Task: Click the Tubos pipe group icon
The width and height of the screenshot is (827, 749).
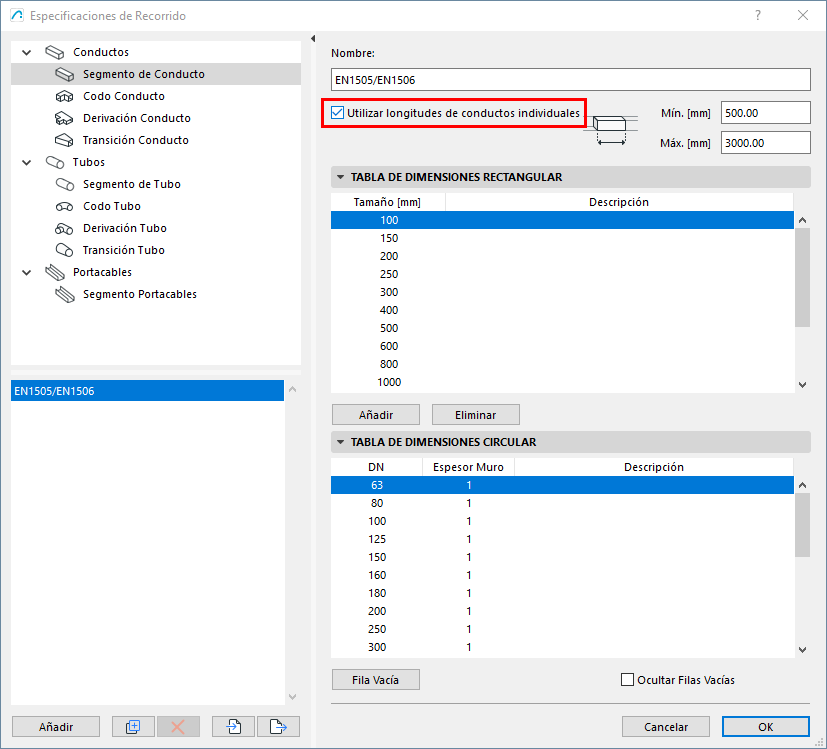Action: pos(54,162)
